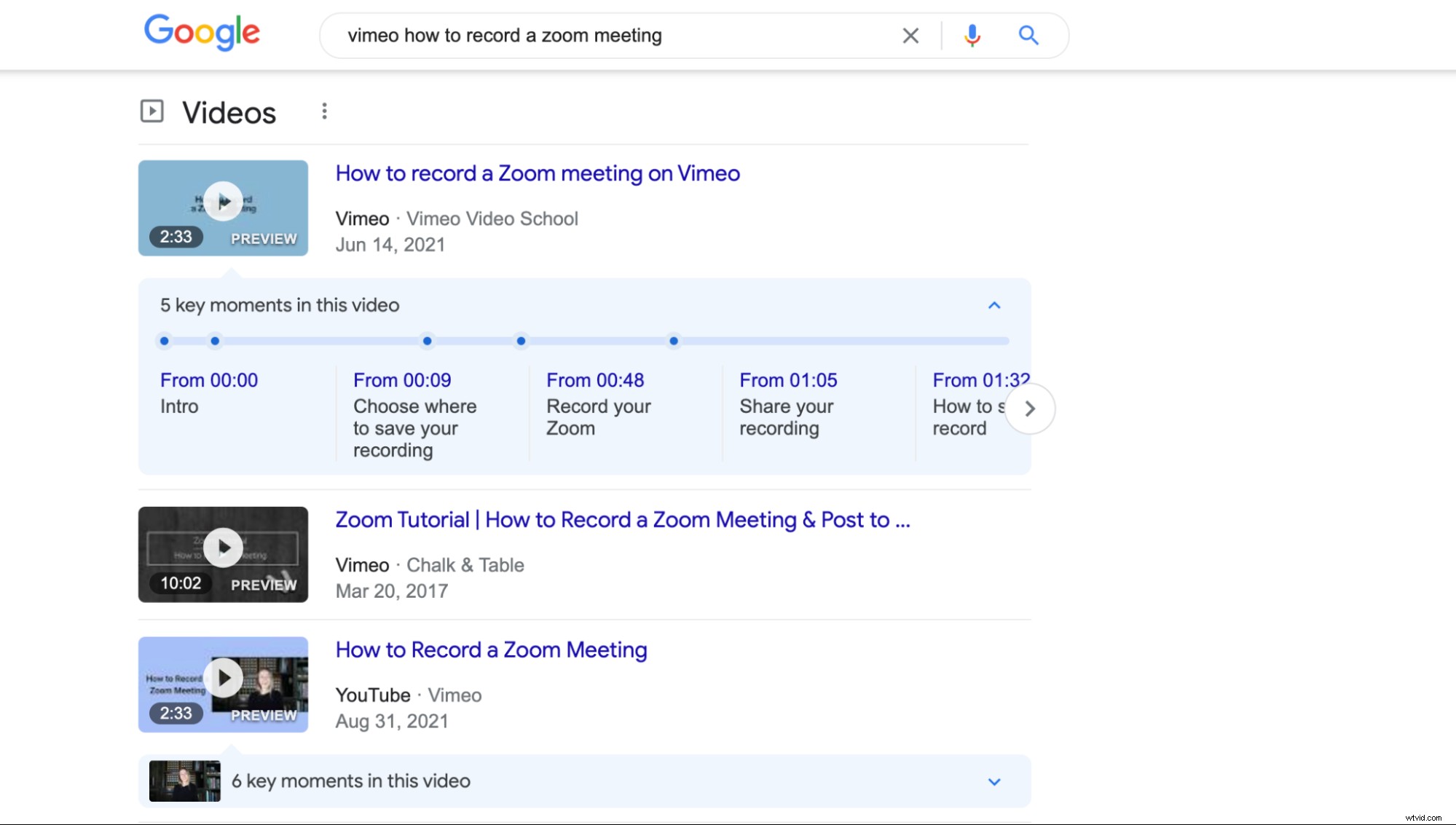Click the Videos section play icon
The image size is (1456, 825).
pyautogui.click(x=152, y=111)
